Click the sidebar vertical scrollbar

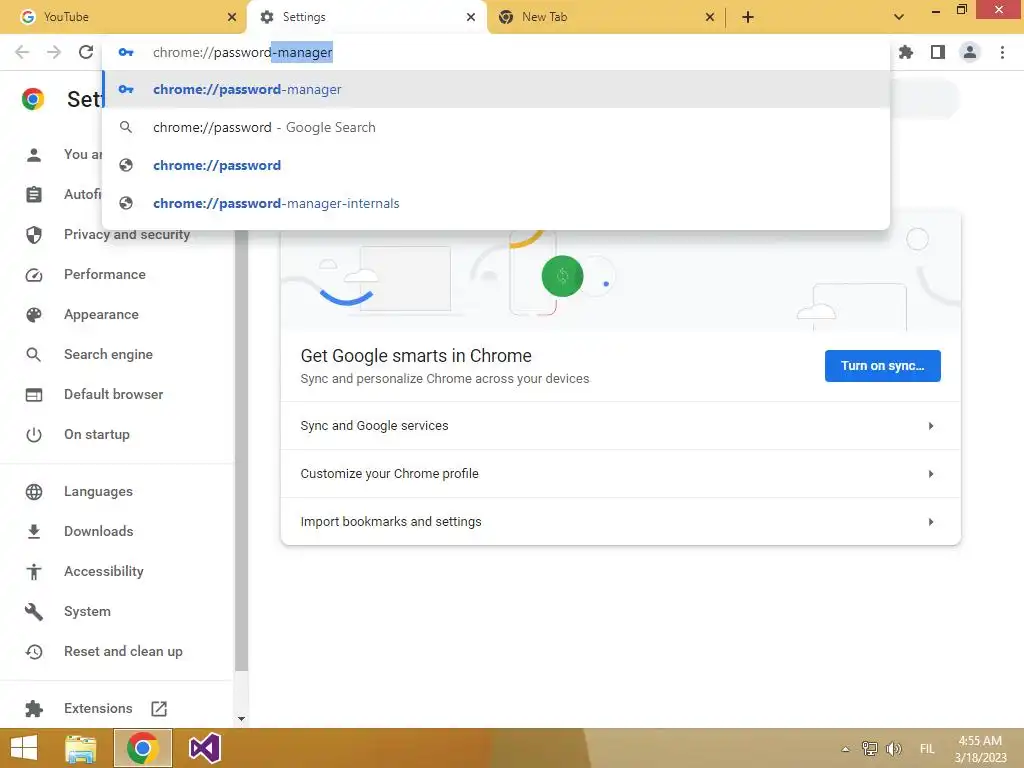(241, 451)
